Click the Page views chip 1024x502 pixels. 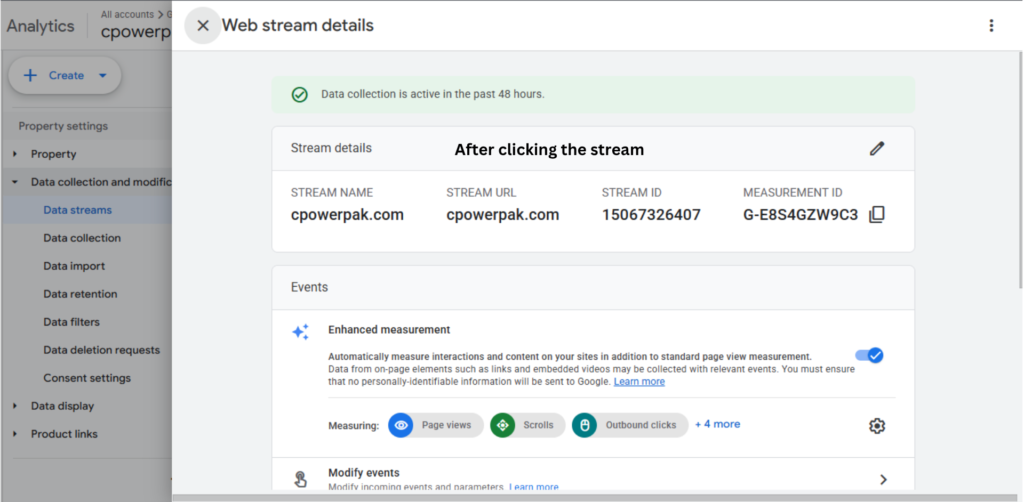(436, 425)
